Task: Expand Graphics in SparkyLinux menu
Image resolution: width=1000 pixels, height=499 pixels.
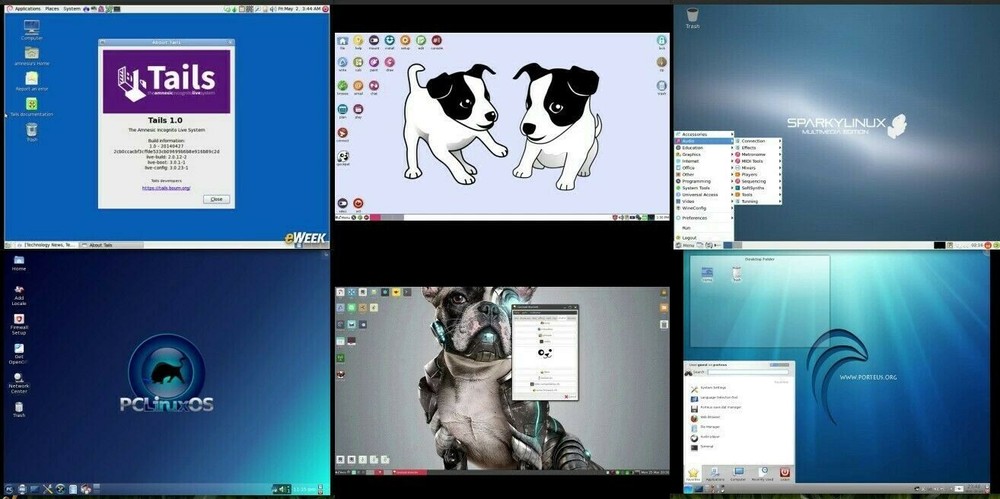Action: coord(704,154)
